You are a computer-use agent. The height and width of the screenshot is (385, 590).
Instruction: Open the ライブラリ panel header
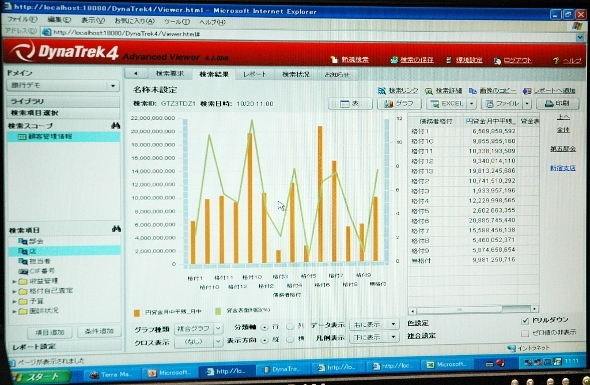(63, 101)
